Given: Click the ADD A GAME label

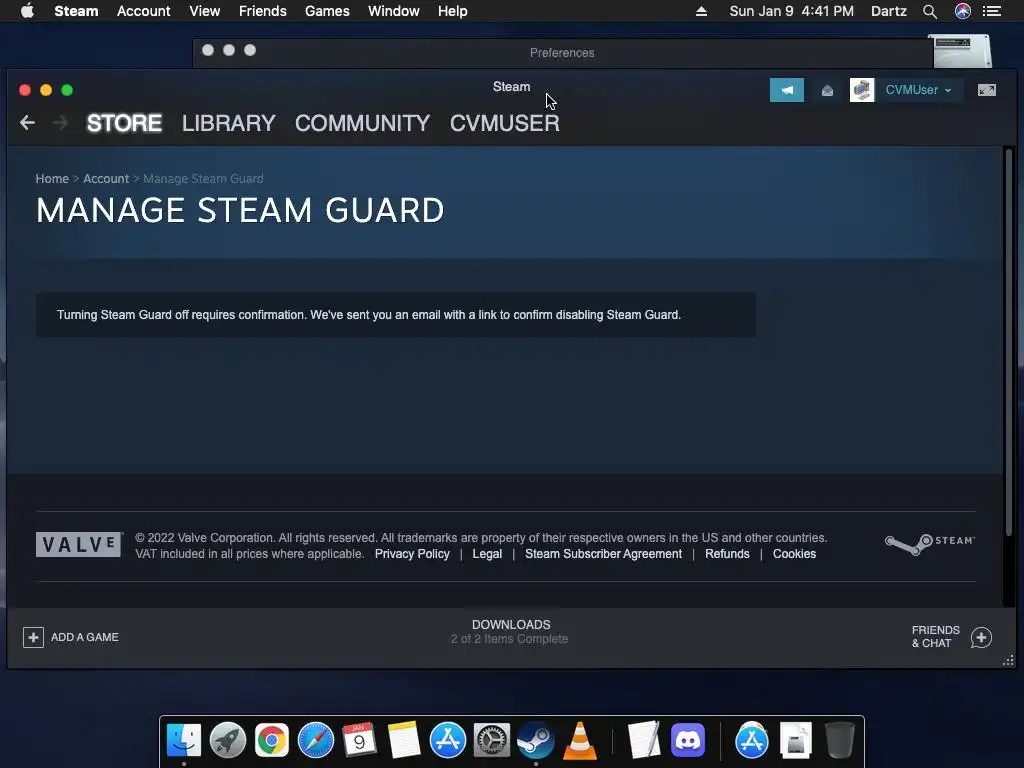Looking at the screenshot, I should 85,637.
